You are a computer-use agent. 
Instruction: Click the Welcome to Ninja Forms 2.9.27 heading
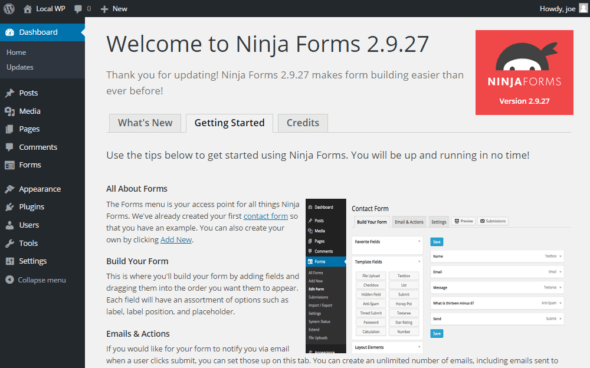coord(268,44)
